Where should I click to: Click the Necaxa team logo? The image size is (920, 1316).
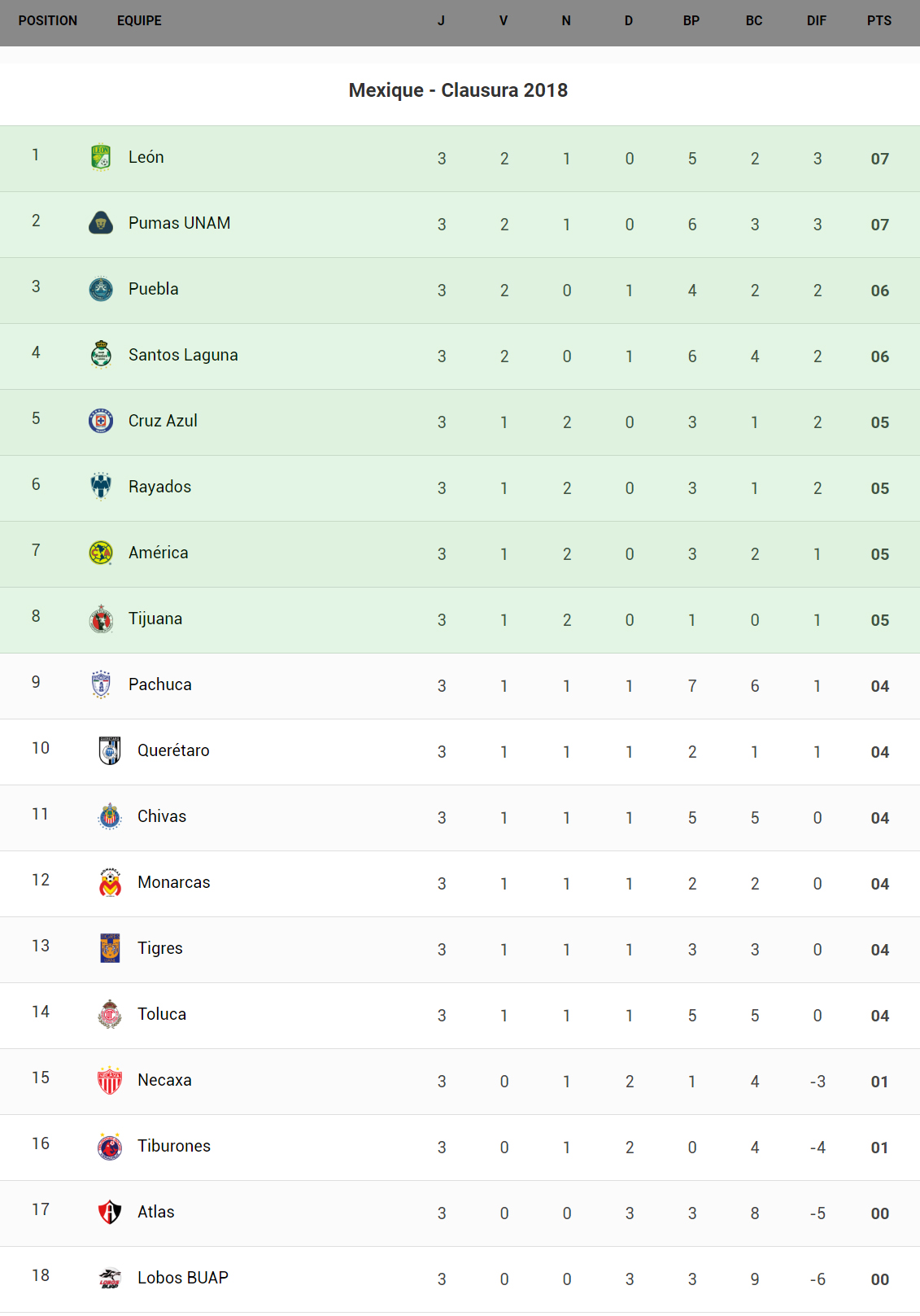pyautogui.click(x=110, y=1080)
